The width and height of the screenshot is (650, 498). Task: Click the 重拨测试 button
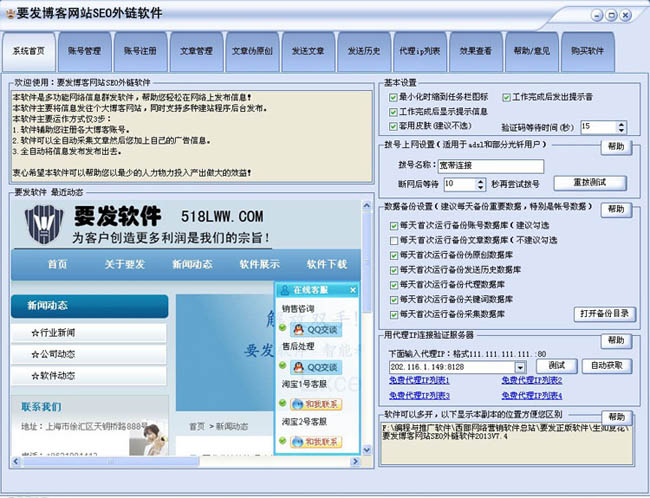click(590, 183)
